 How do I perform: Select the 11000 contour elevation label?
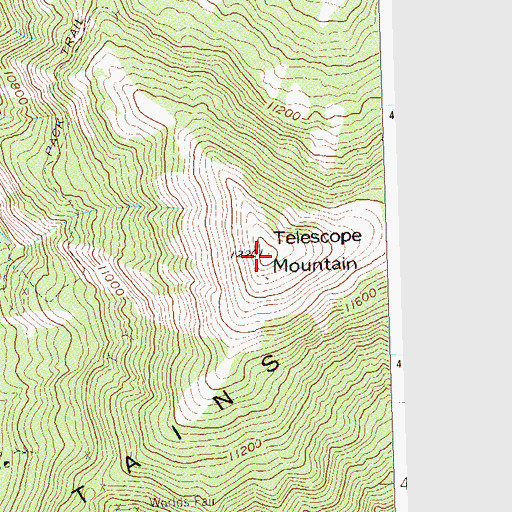tap(111, 281)
